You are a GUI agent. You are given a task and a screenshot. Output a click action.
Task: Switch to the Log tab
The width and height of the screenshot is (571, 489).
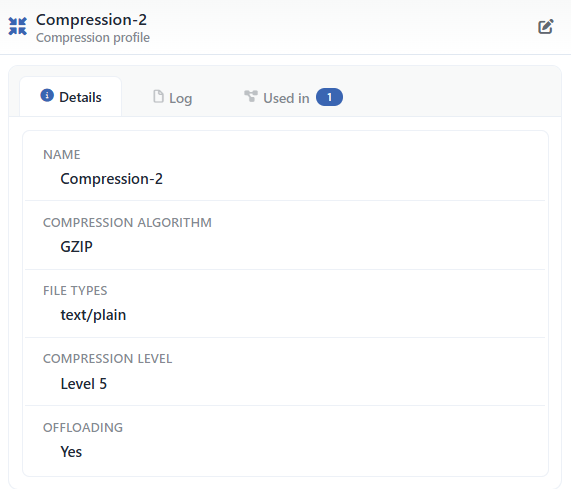point(172,98)
